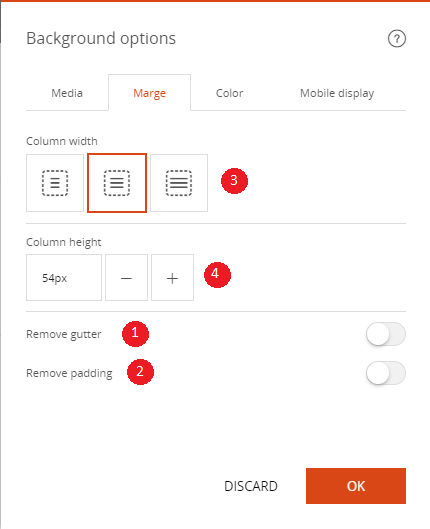The width and height of the screenshot is (430, 529).
Task: Open the help question mark icon
Action: point(397,39)
